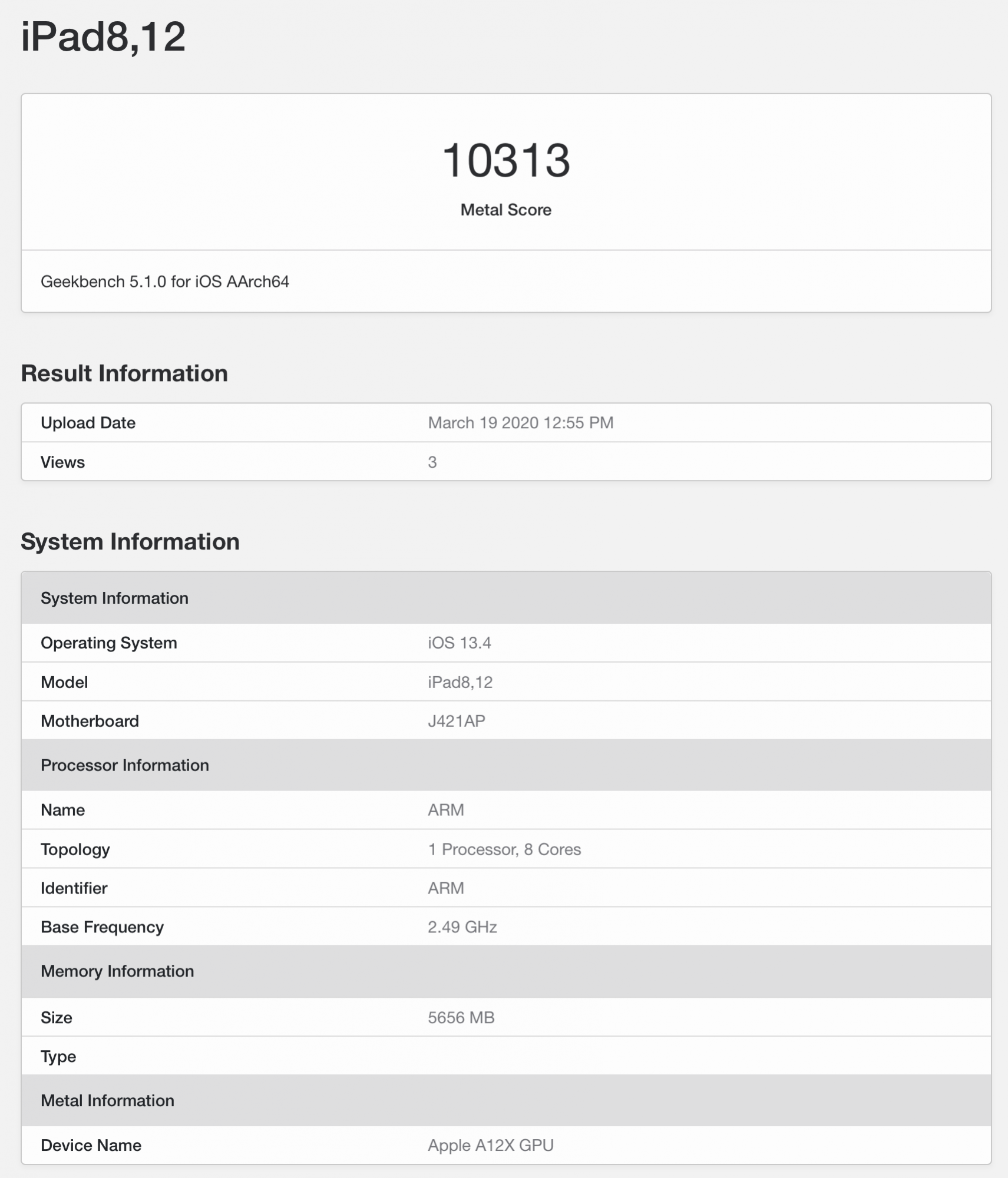Select the iPad8,12 model value in table
The height and width of the screenshot is (1178, 1008).
coord(460,682)
